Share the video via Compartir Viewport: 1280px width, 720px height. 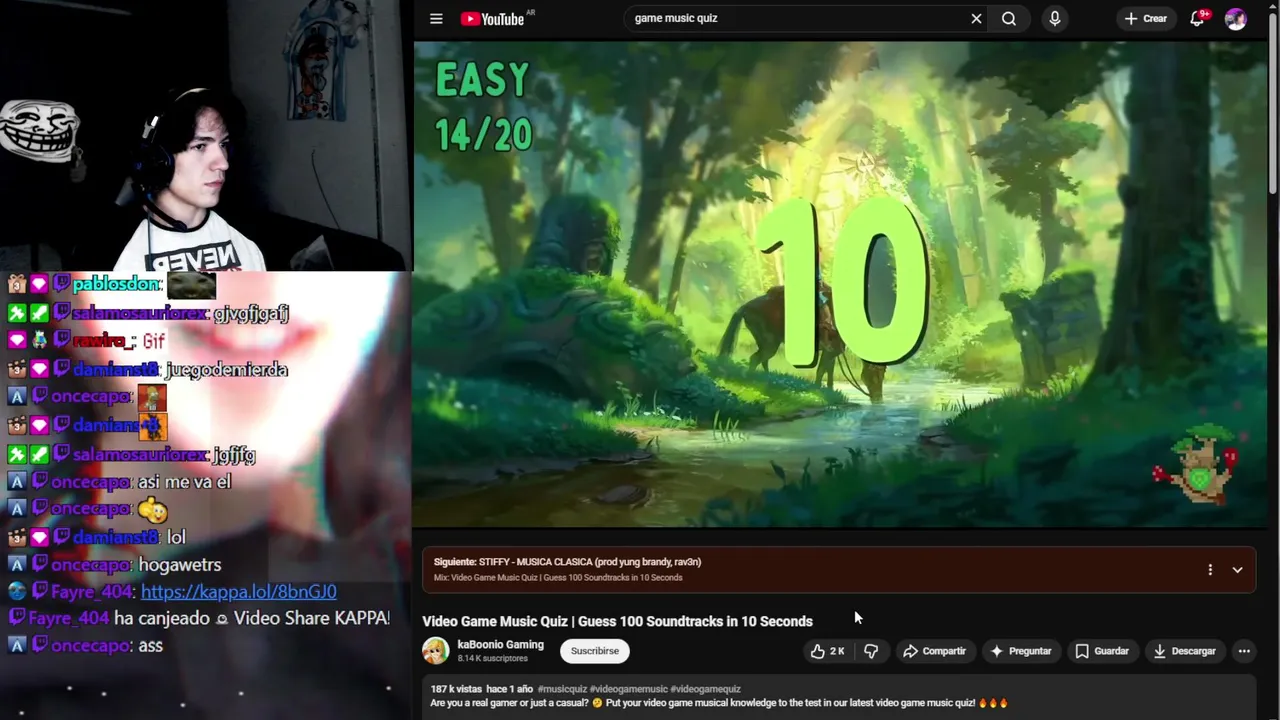coord(934,651)
